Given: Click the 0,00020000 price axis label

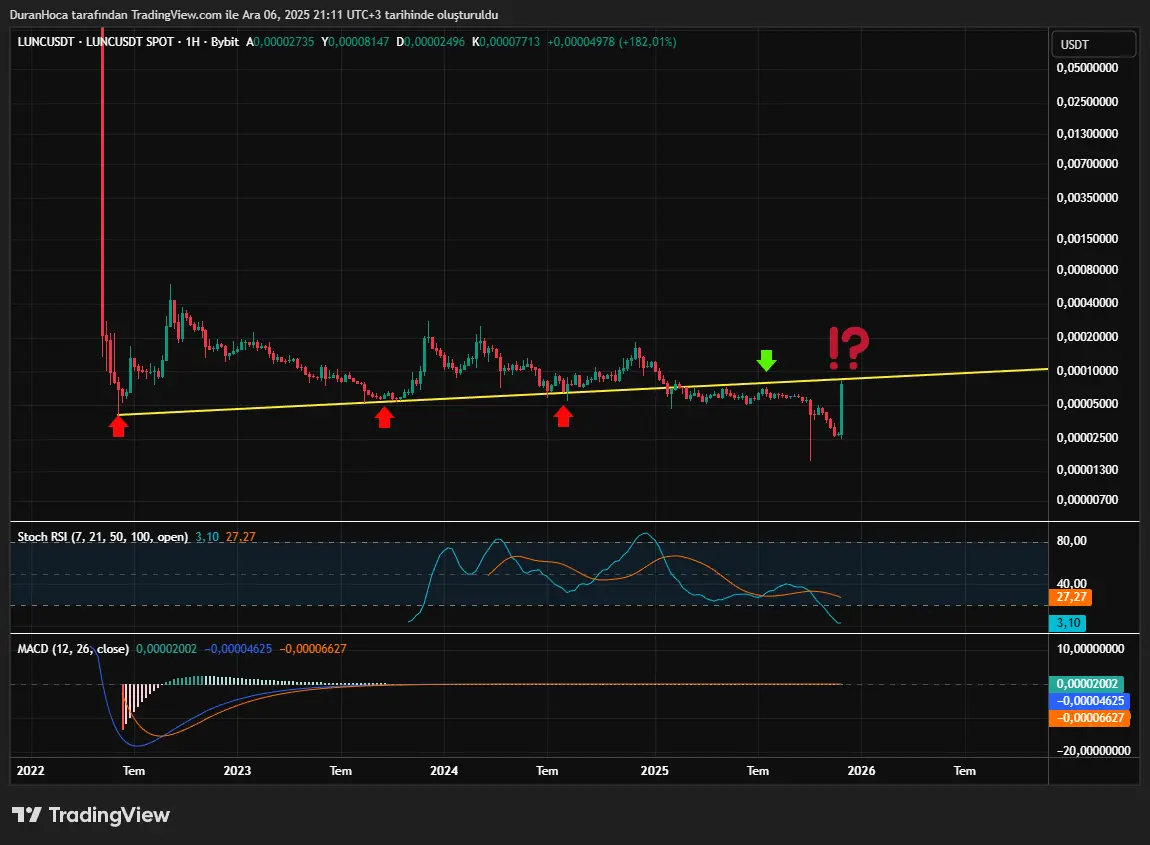Looking at the screenshot, I should pyautogui.click(x=1087, y=337).
